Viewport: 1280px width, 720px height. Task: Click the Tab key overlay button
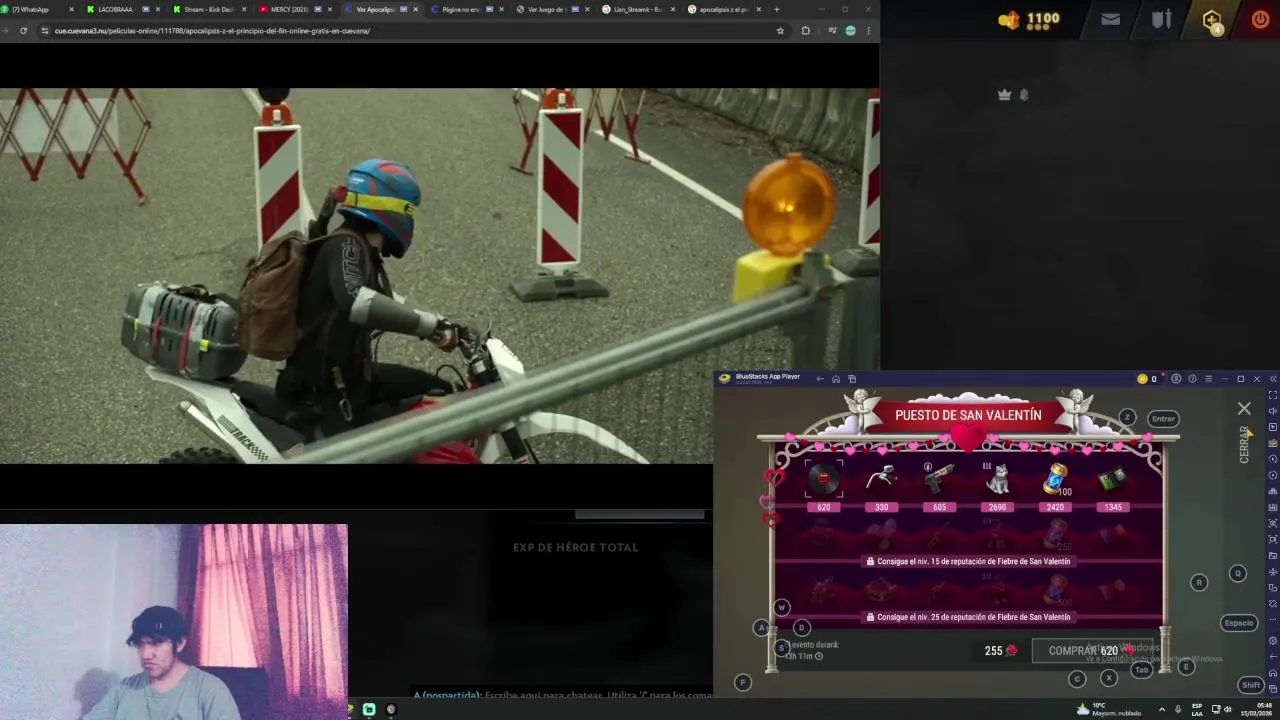point(1142,670)
